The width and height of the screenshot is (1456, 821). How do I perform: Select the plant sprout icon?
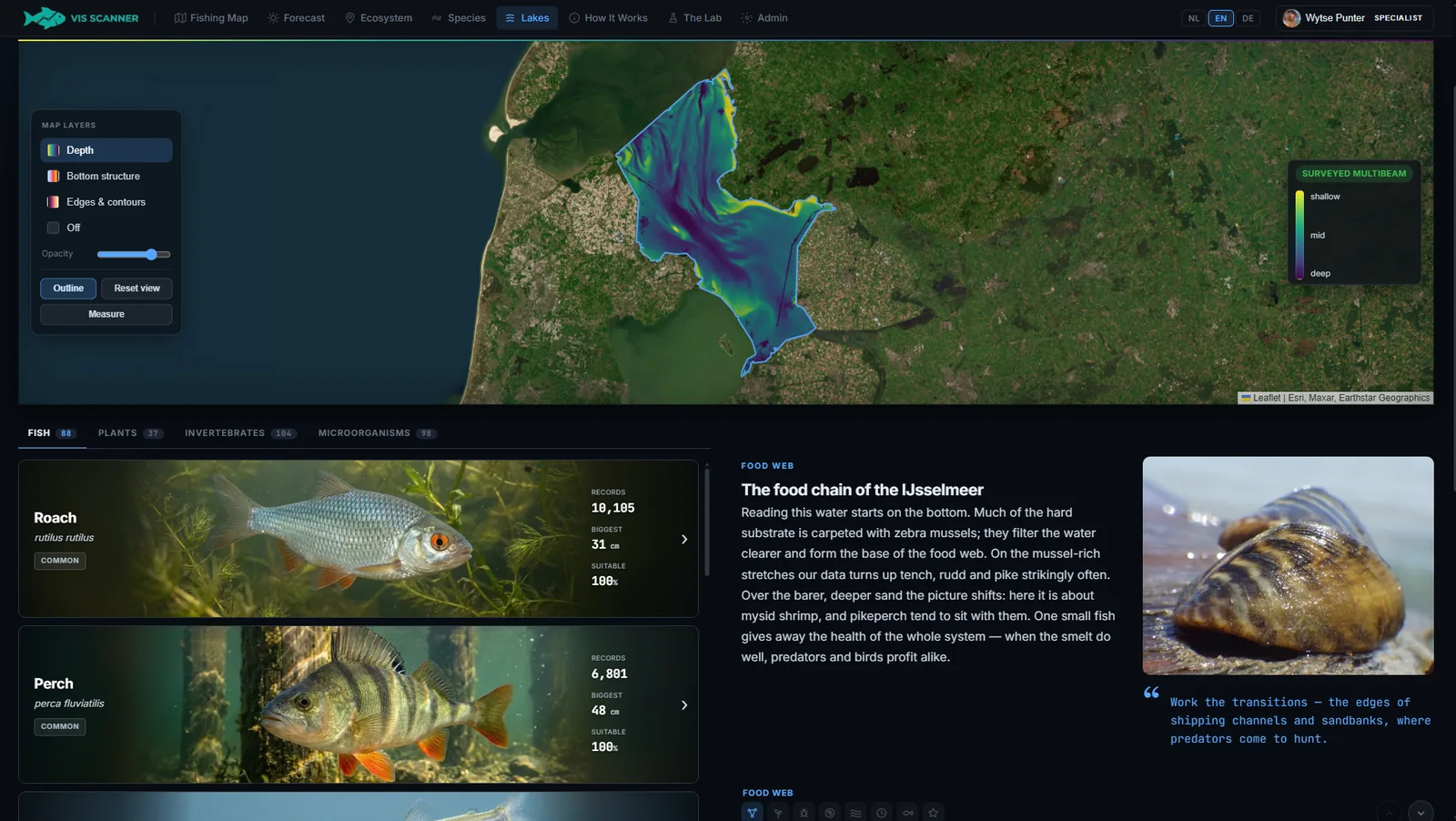click(778, 813)
